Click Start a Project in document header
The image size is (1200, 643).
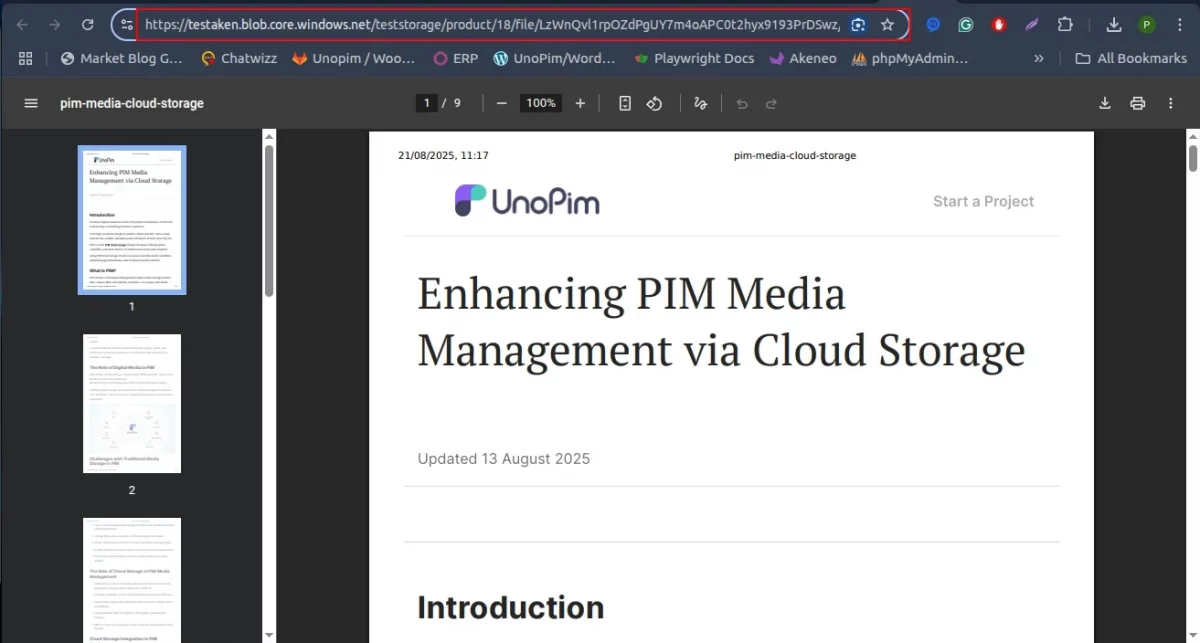pos(983,201)
